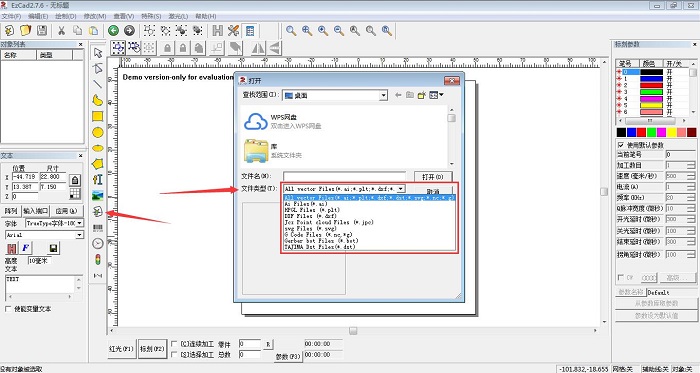Enable the variable text checkbox
Viewport: 700px width, 373px height.
8,309
